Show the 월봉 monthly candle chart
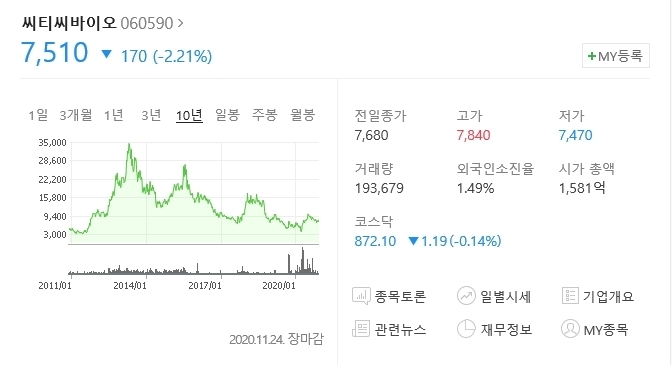Viewport: 672px width, 365px height. [303, 115]
